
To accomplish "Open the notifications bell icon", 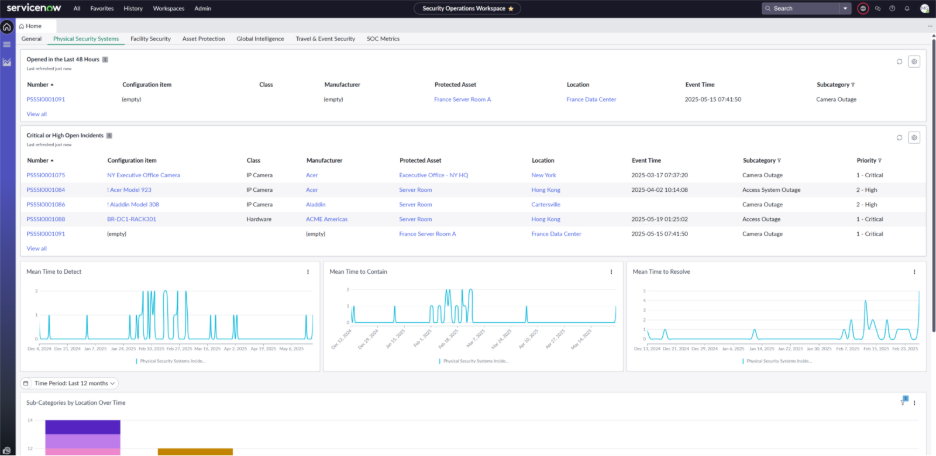I will (x=907, y=8).
